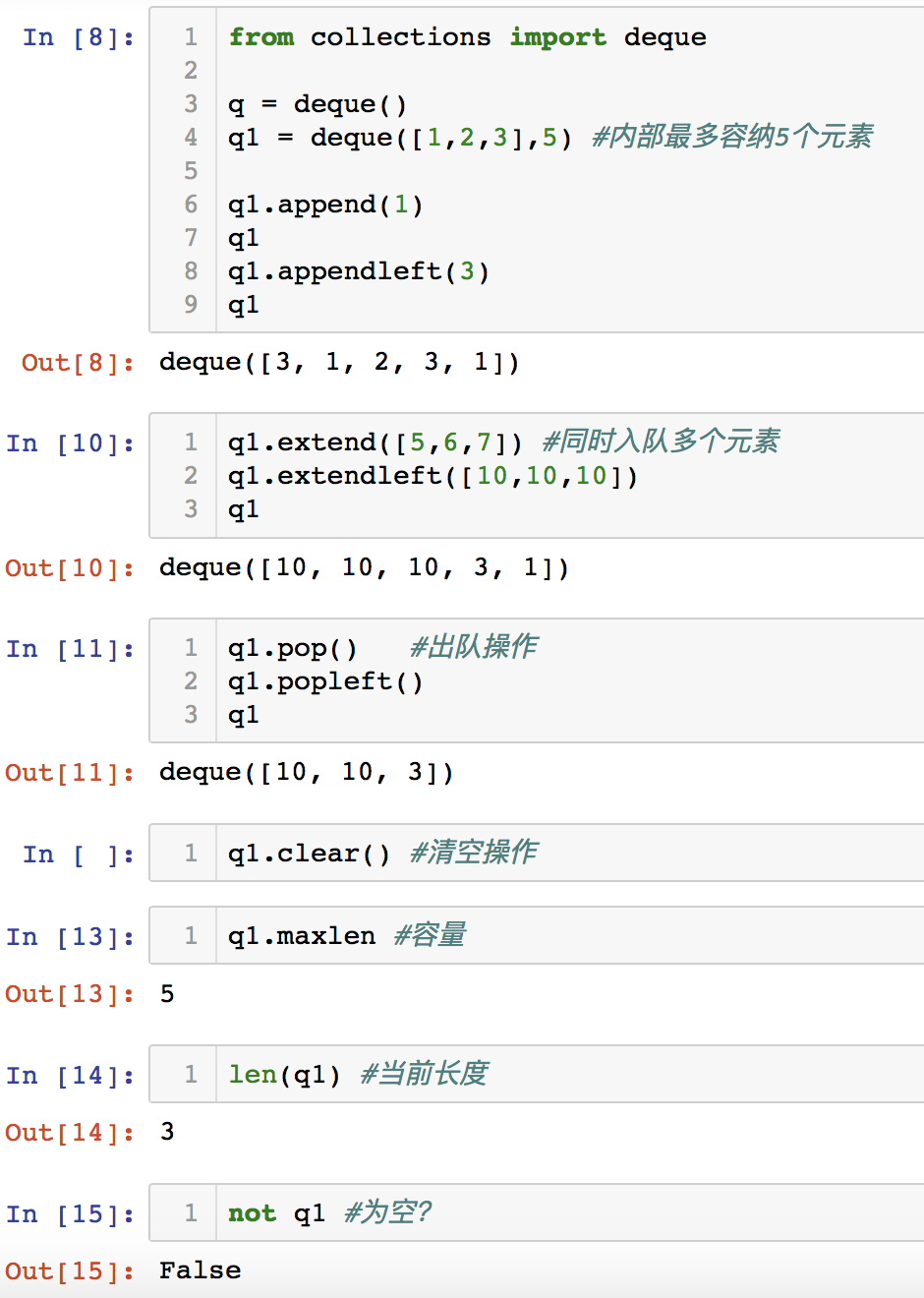Image resolution: width=924 pixels, height=1298 pixels.
Task: Place cursor on the q1.popleft() line
Action: coord(325,681)
